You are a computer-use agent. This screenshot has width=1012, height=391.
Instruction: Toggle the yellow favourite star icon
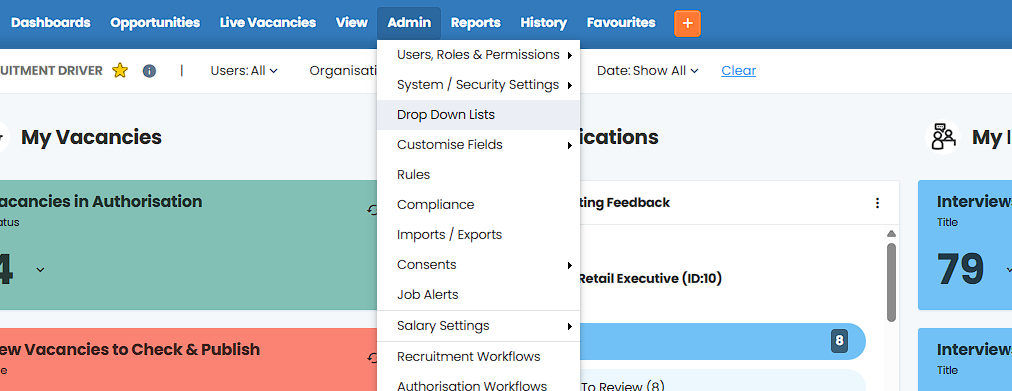coord(120,70)
